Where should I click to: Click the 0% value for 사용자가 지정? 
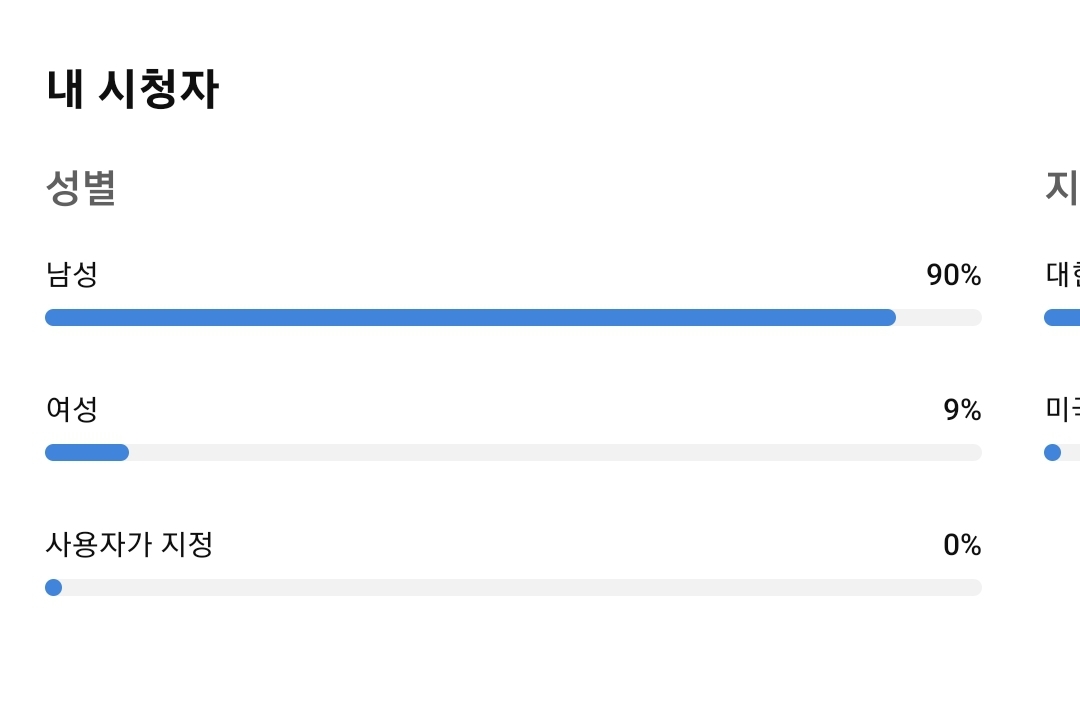tap(962, 545)
